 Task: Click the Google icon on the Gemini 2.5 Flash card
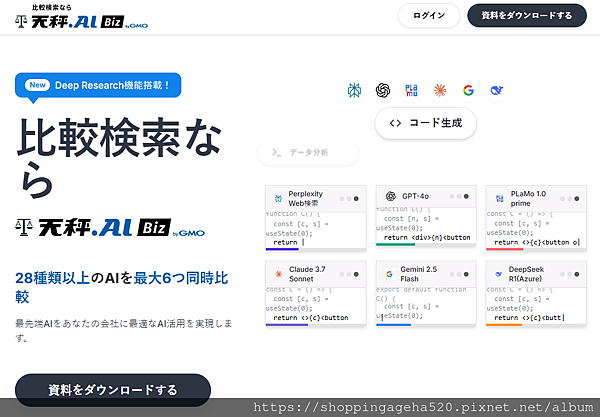[389, 274]
